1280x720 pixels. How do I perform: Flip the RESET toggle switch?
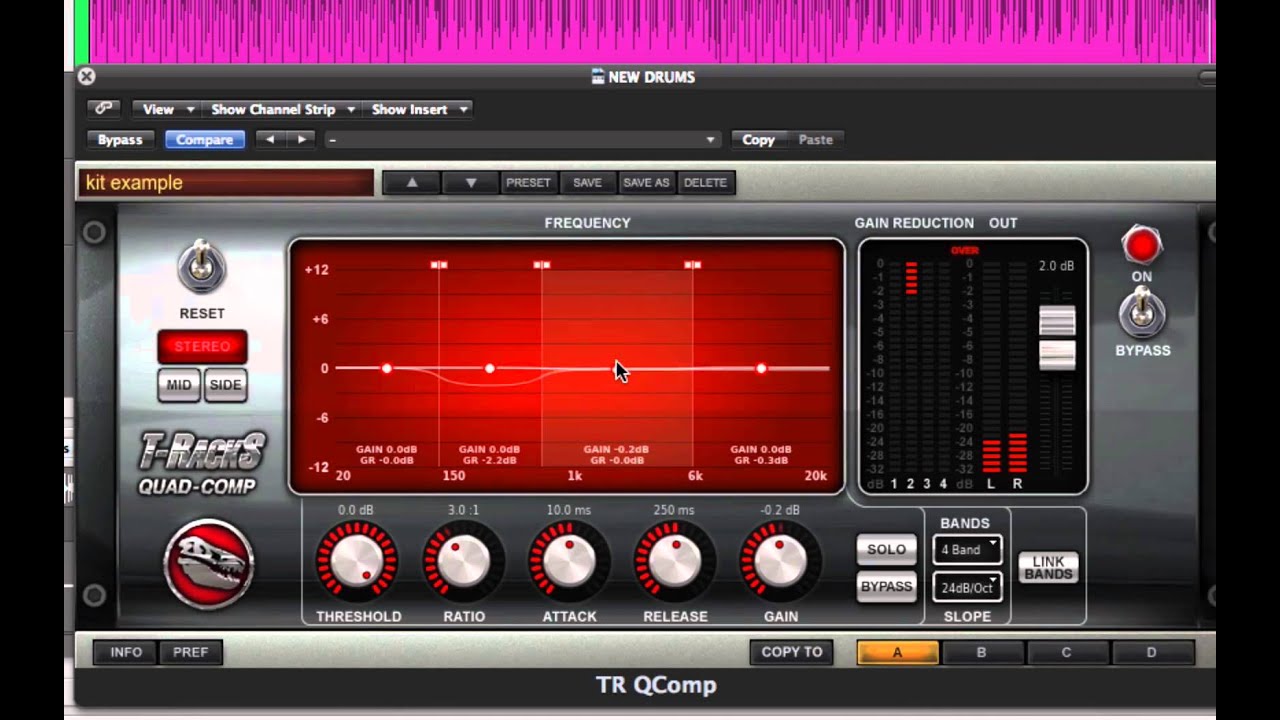point(201,268)
